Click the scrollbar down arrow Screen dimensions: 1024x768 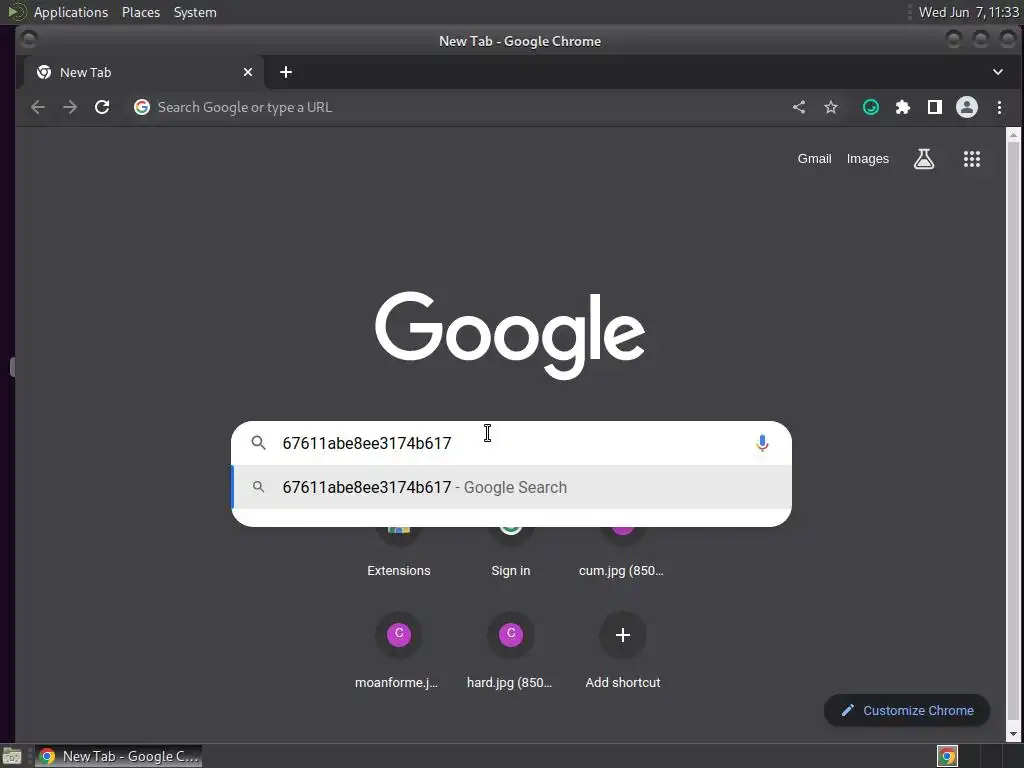click(x=1013, y=735)
